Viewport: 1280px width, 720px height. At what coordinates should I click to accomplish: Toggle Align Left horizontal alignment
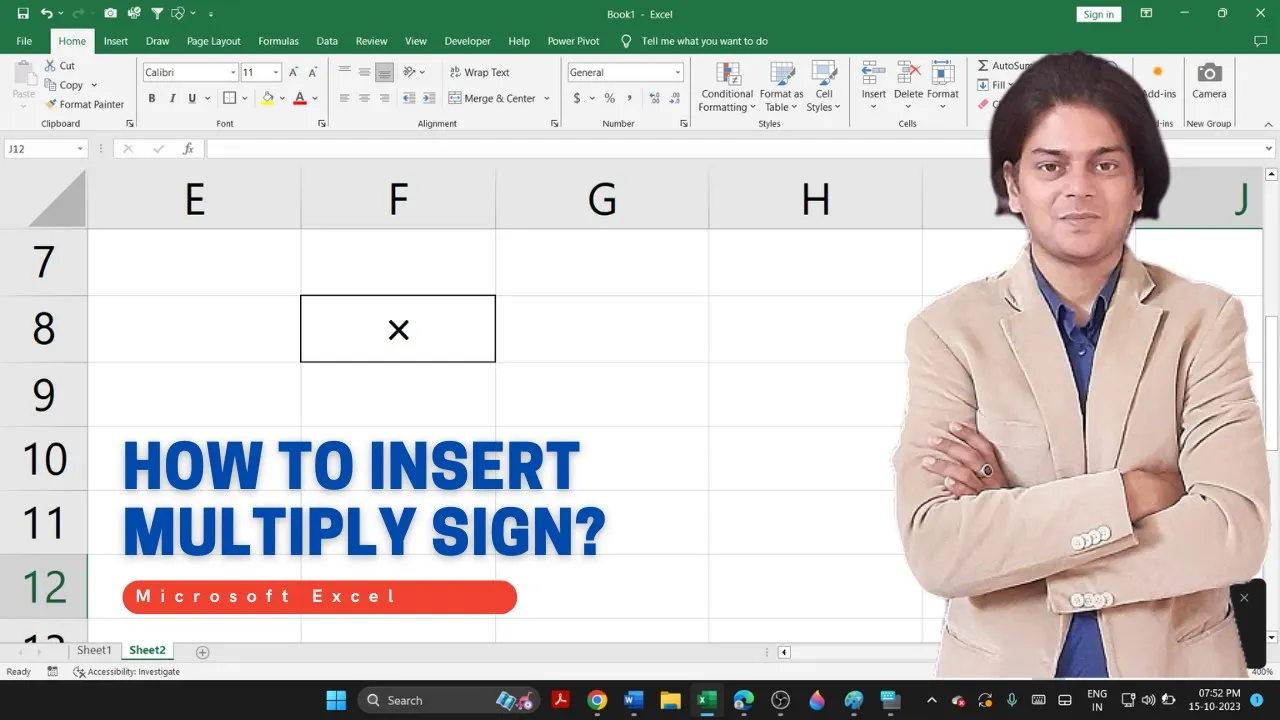tap(344, 98)
